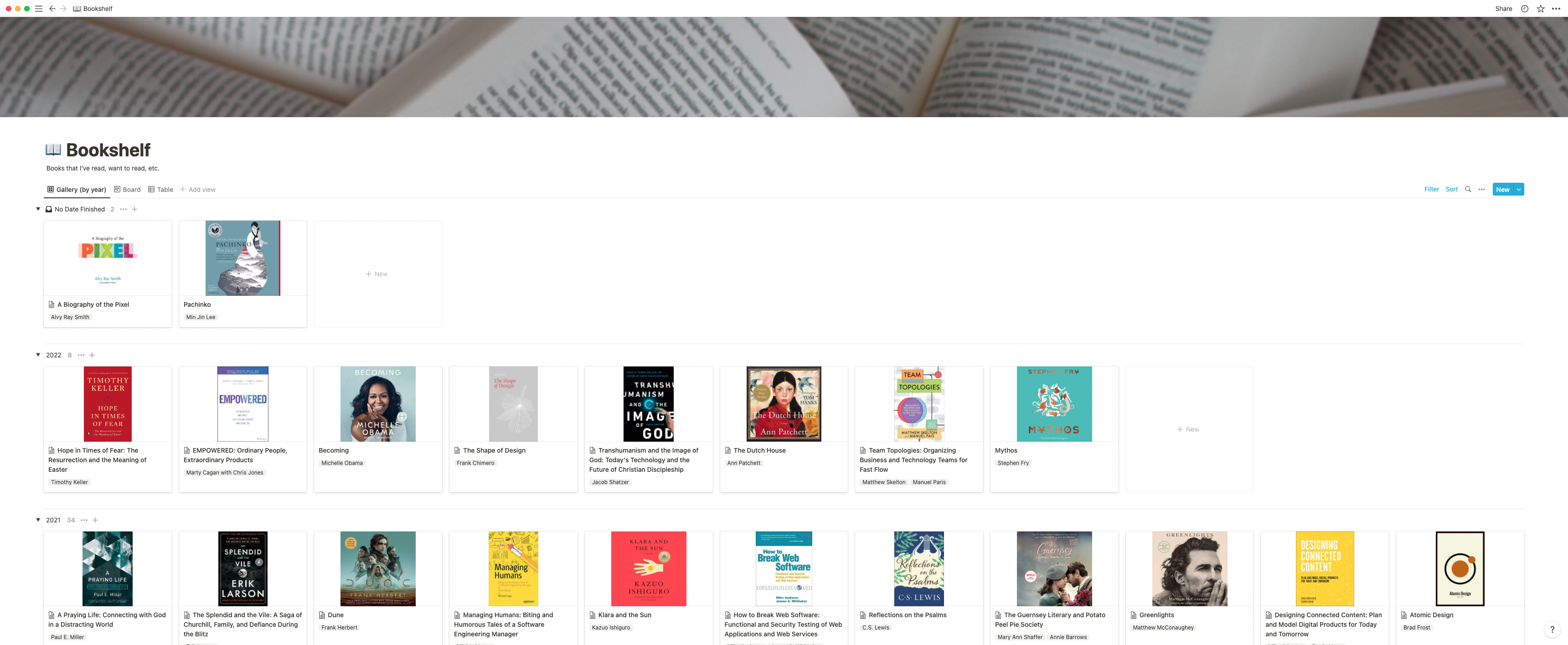Favorite the page using the star icon

tap(1540, 9)
